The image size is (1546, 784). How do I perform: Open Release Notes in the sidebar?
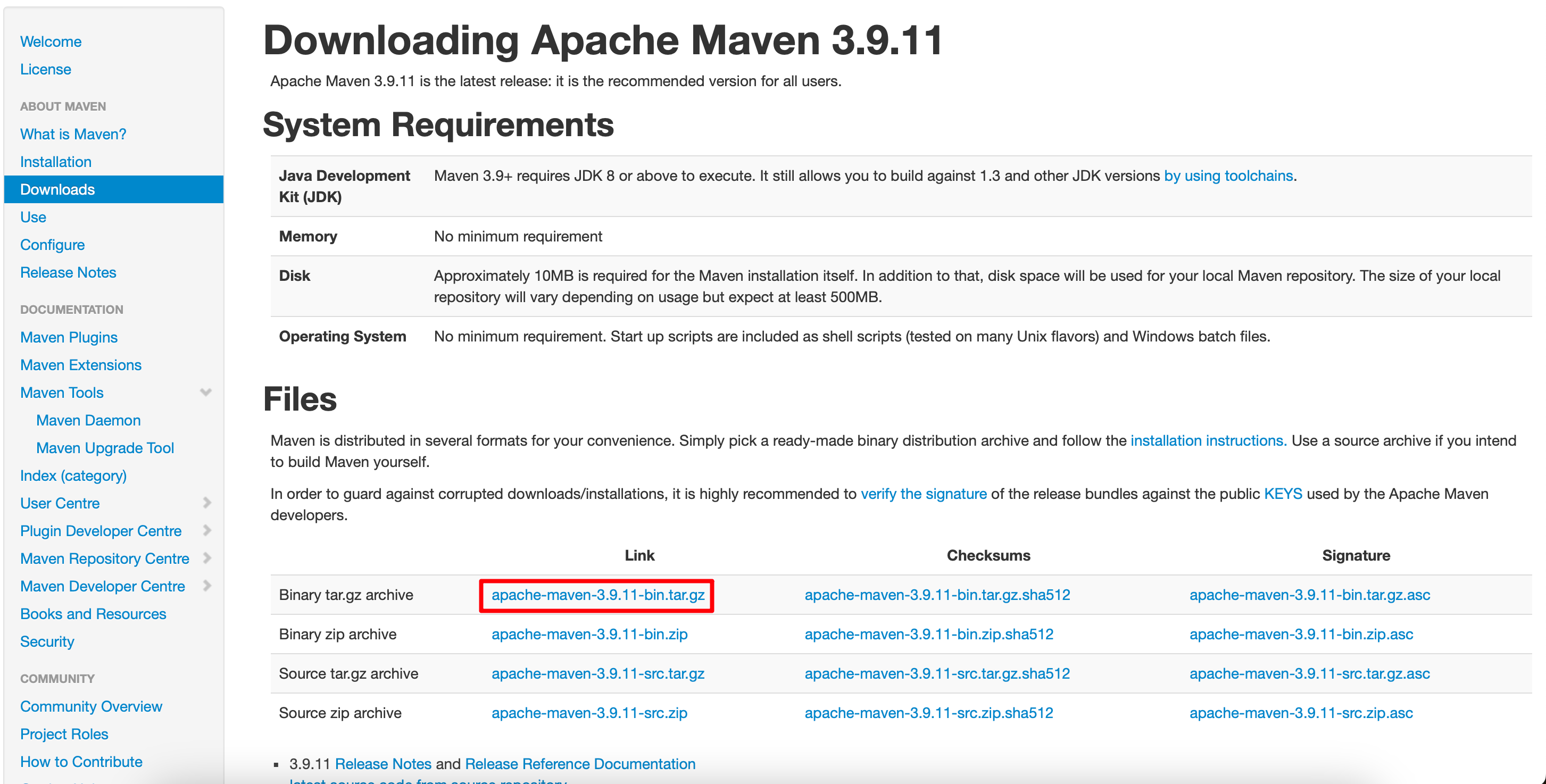click(69, 272)
